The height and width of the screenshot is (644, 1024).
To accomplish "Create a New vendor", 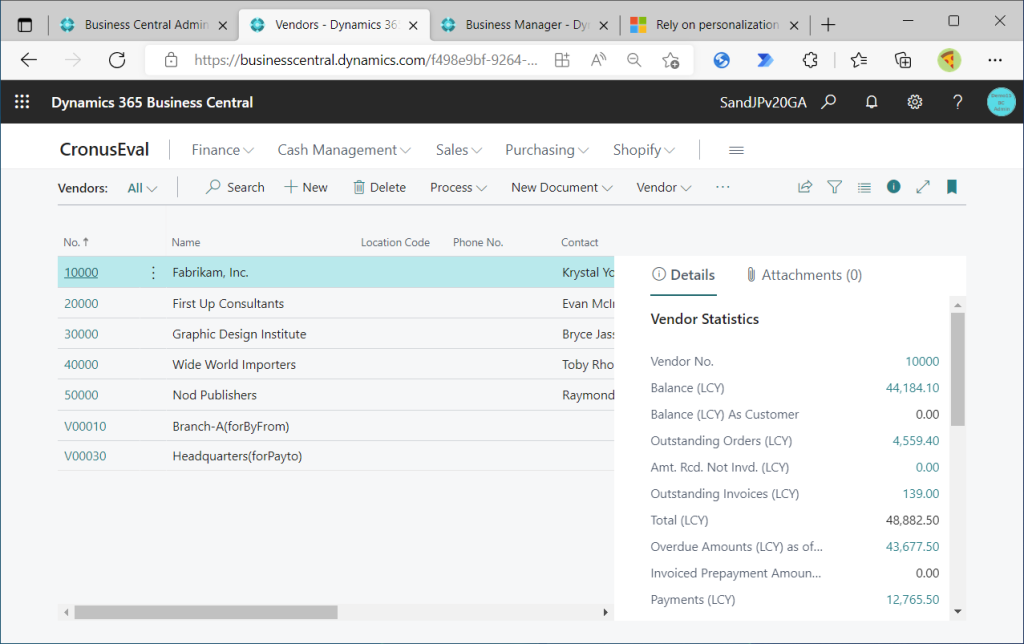I will (306, 187).
